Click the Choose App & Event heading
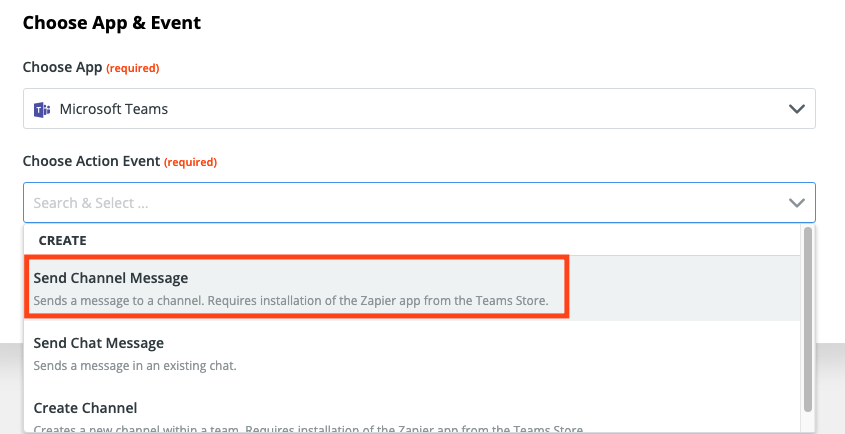The image size is (845, 434). pos(112,23)
